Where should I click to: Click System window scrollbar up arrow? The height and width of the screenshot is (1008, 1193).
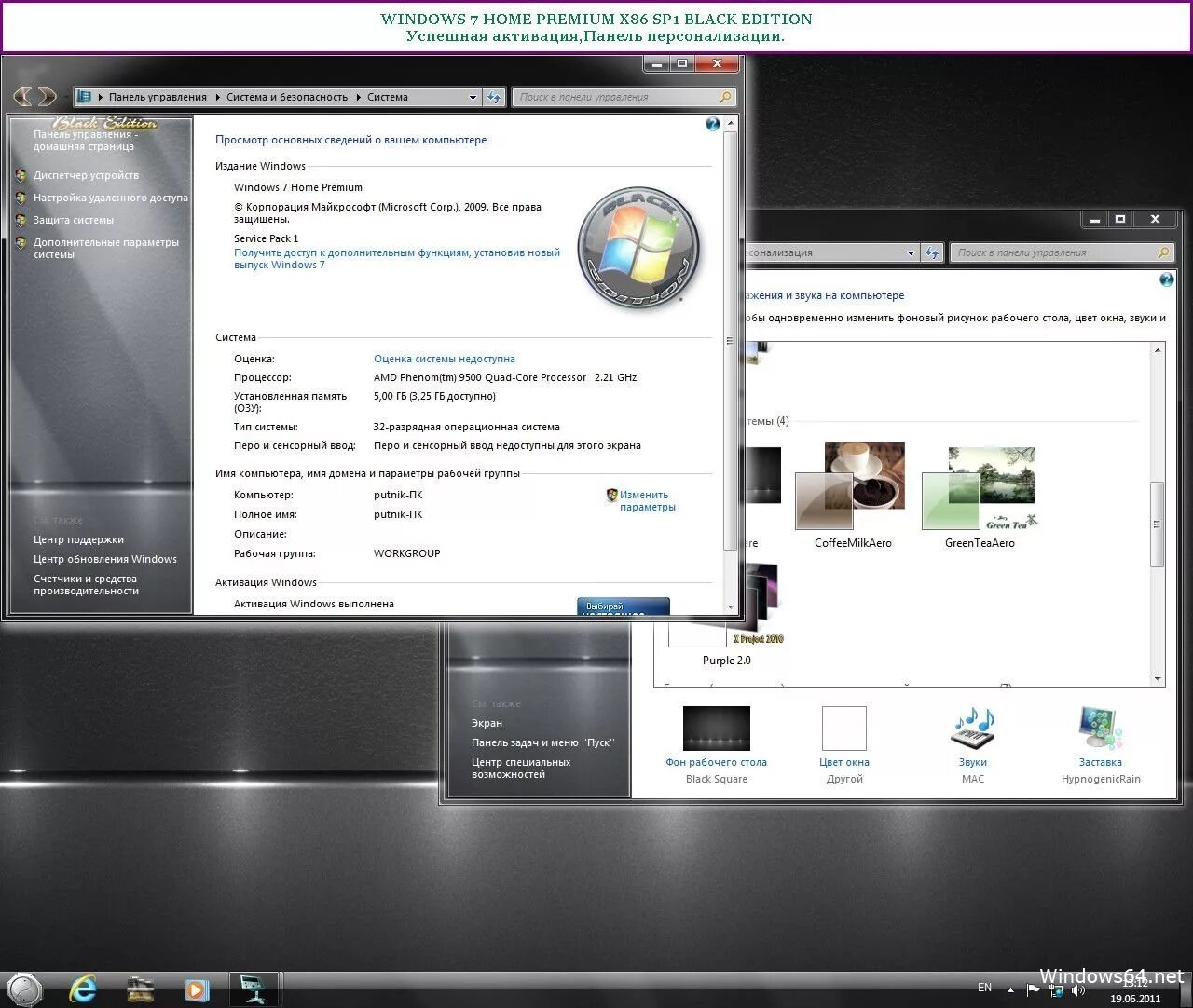point(731,123)
